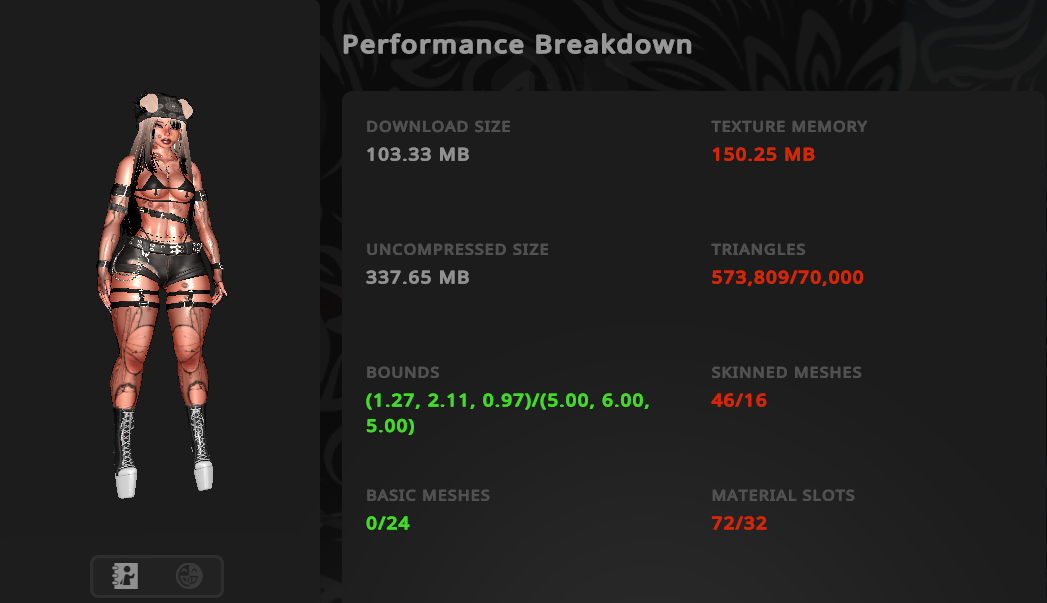Select the 573,809/70,000 triangles value
1047x603 pixels.
(787, 277)
